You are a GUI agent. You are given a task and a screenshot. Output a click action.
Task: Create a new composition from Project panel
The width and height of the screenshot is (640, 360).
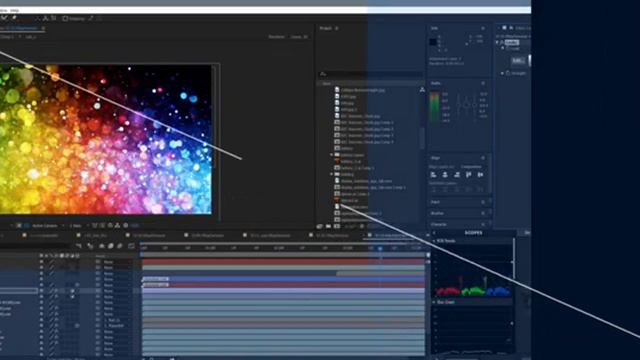pyautogui.click(x=337, y=226)
